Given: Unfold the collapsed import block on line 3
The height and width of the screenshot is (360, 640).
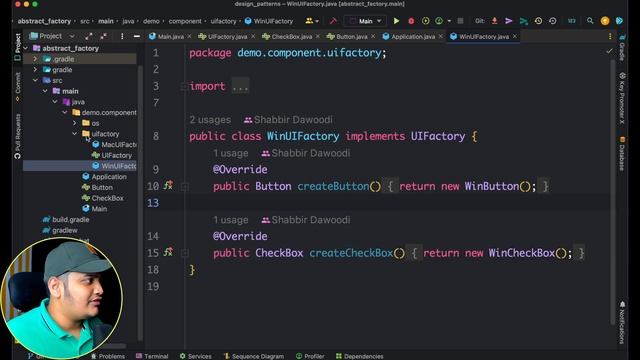Looking at the screenshot, I should pos(184,86).
